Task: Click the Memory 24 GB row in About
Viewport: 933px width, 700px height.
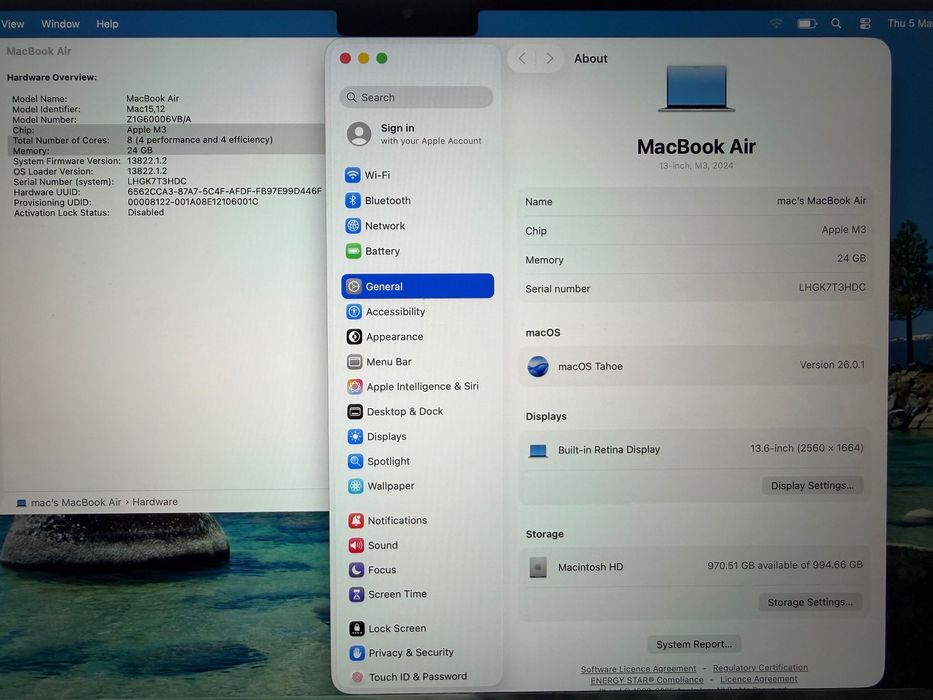Action: tap(695, 259)
